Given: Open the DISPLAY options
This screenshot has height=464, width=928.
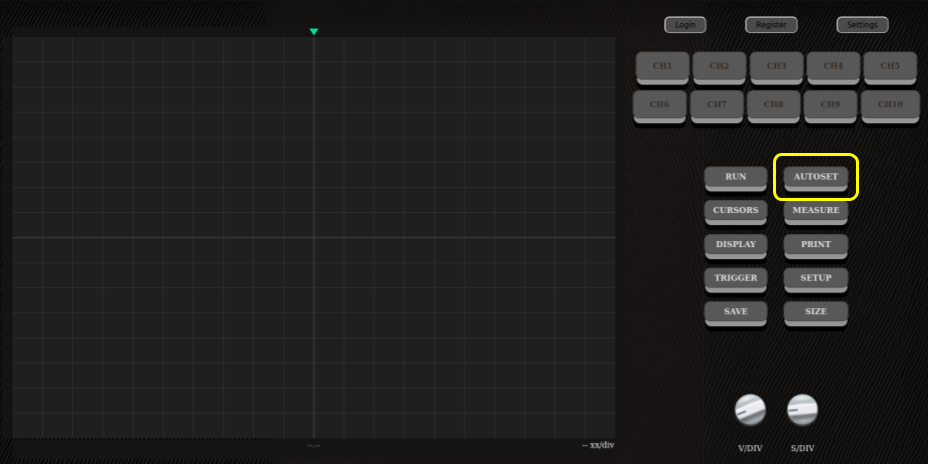Looking at the screenshot, I should (736, 246).
